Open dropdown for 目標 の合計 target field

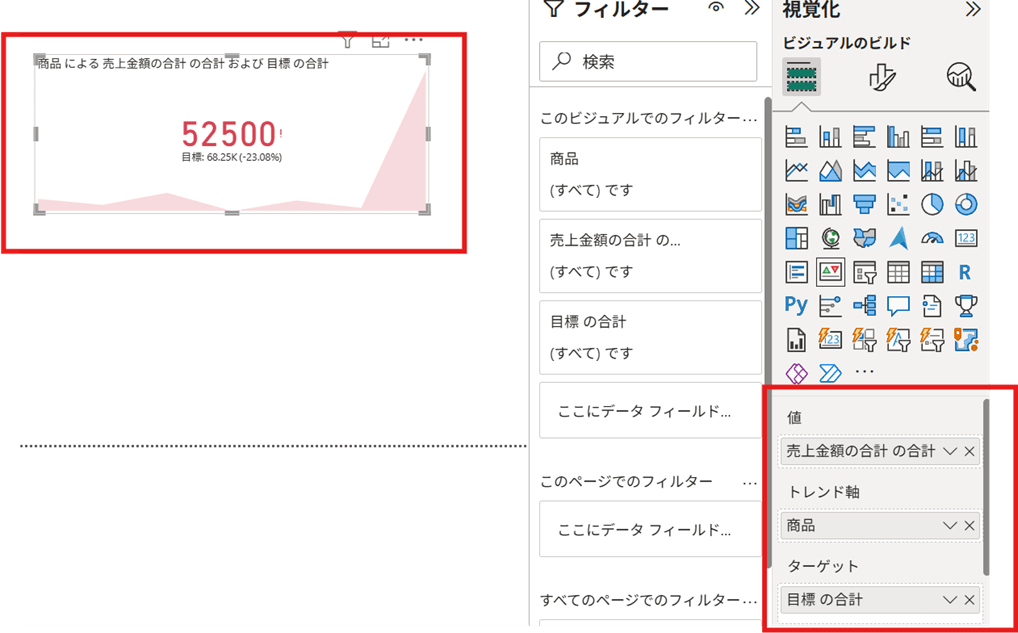click(950, 600)
